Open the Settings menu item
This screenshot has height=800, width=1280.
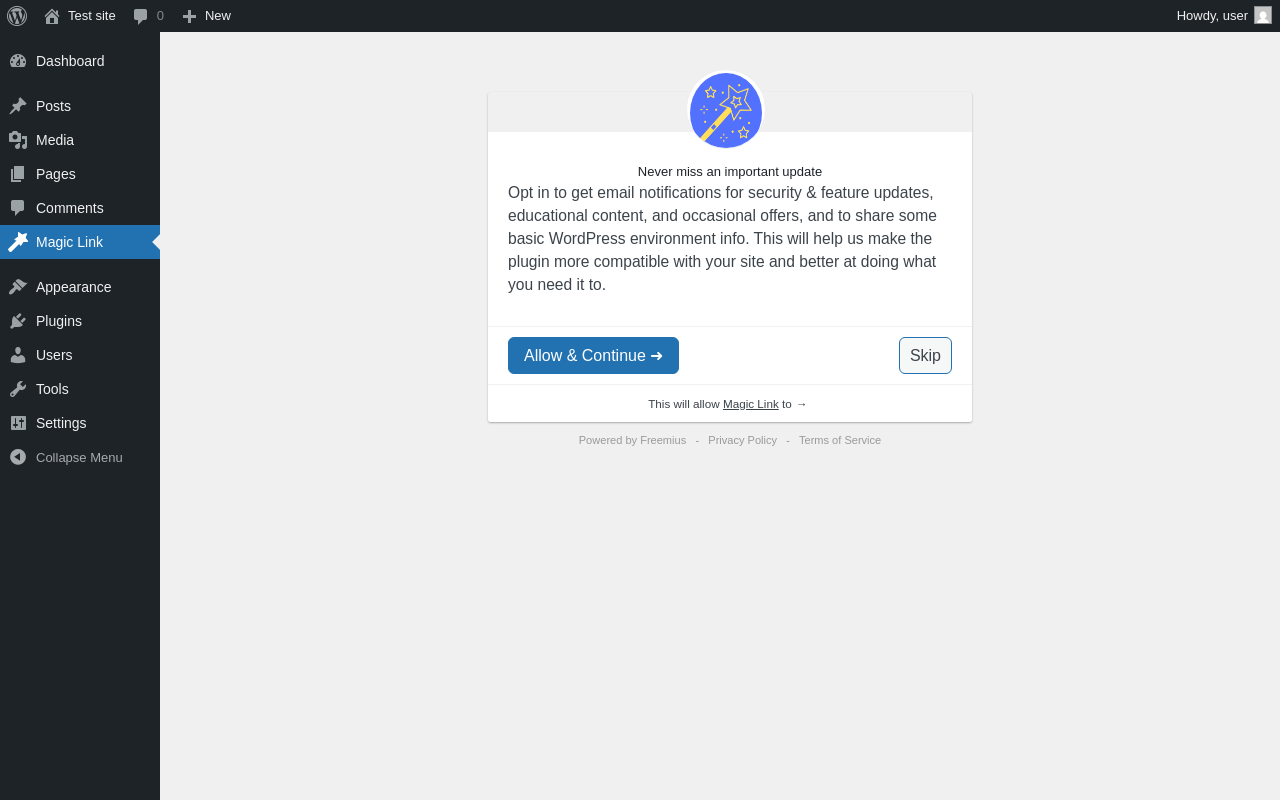click(x=80, y=423)
